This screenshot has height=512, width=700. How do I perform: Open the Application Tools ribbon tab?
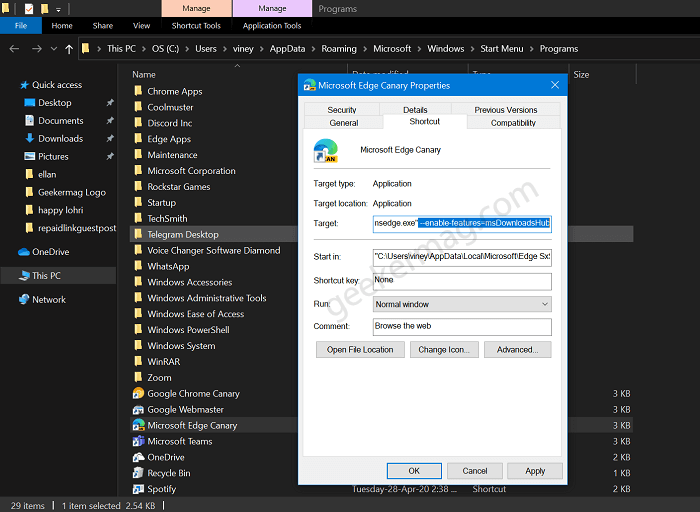(272, 25)
